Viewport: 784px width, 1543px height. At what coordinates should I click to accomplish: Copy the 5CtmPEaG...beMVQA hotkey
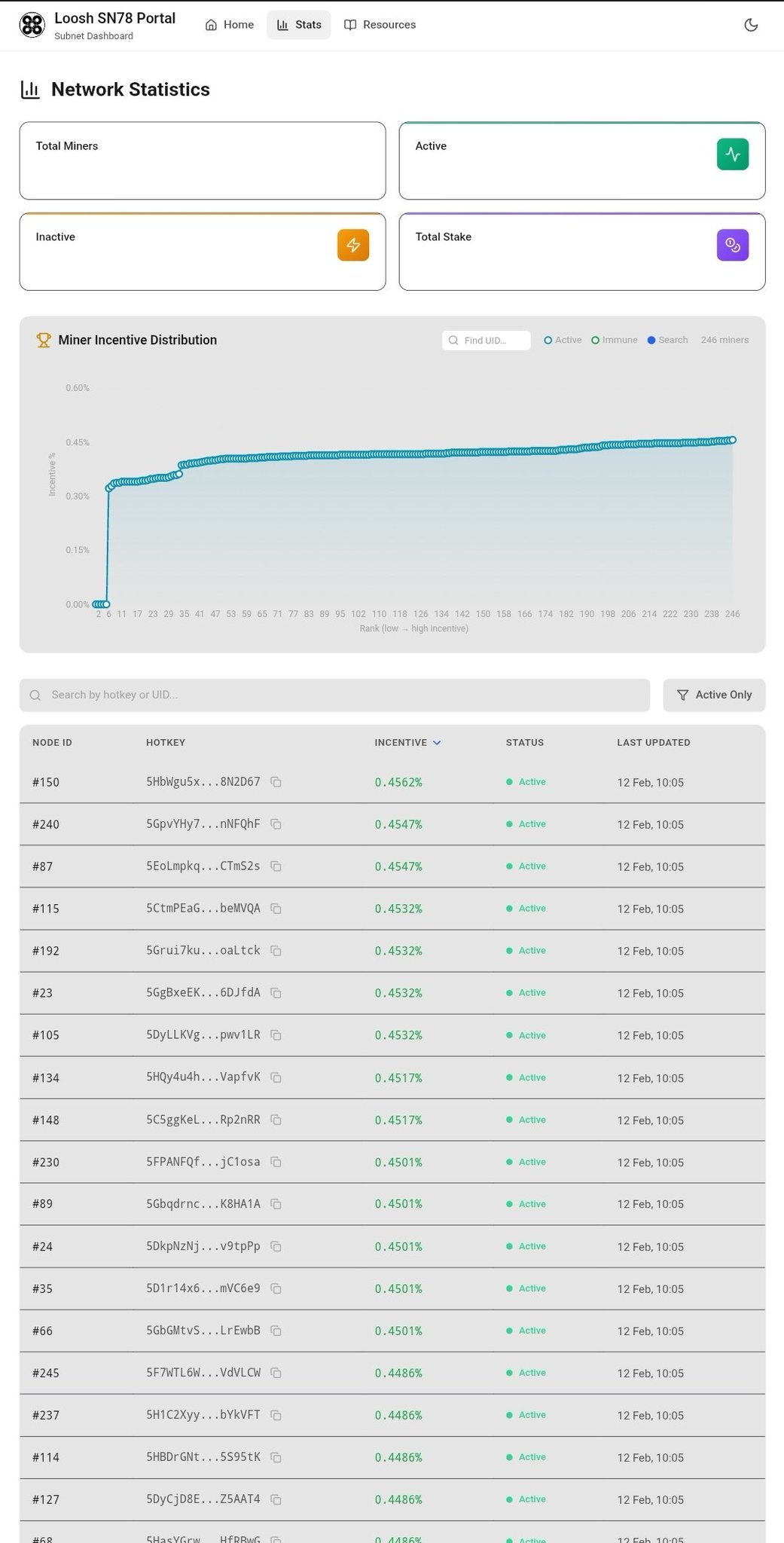point(276,909)
